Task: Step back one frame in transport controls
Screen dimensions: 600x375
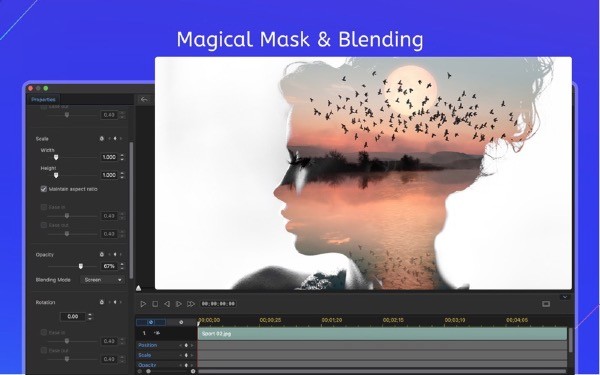Action: point(167,304)
